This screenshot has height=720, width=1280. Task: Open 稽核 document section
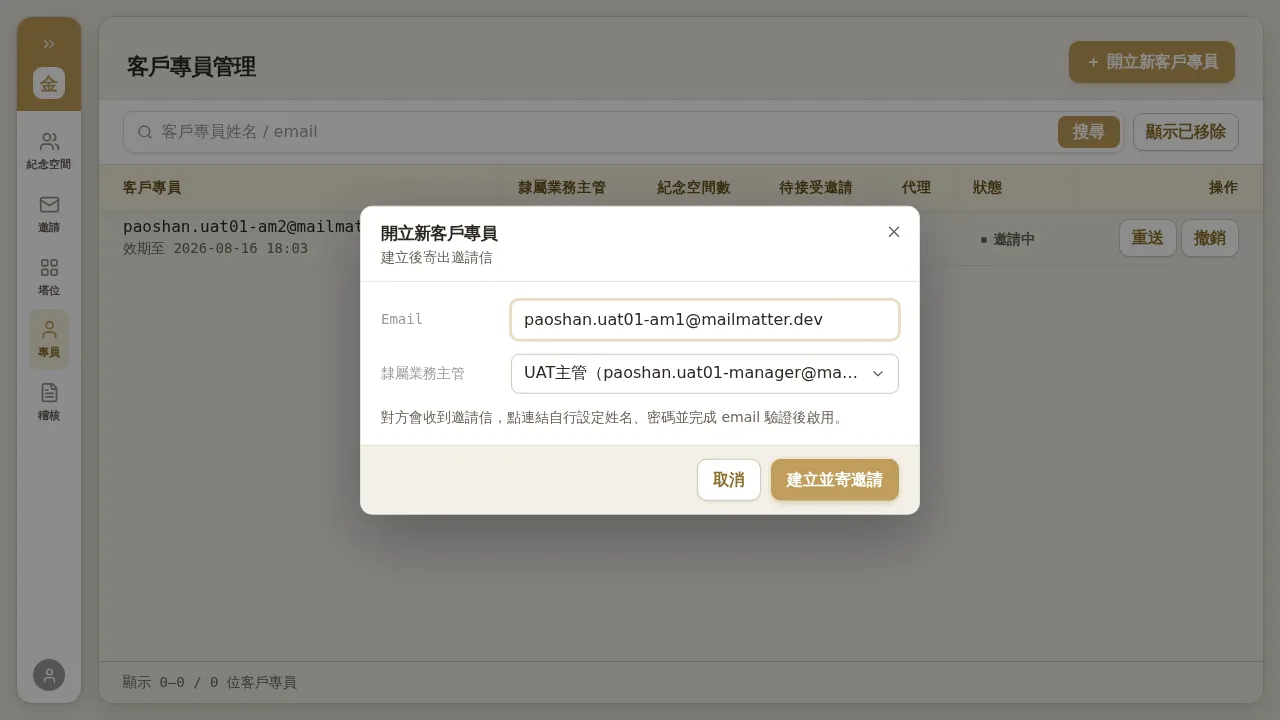coord(49,402)
